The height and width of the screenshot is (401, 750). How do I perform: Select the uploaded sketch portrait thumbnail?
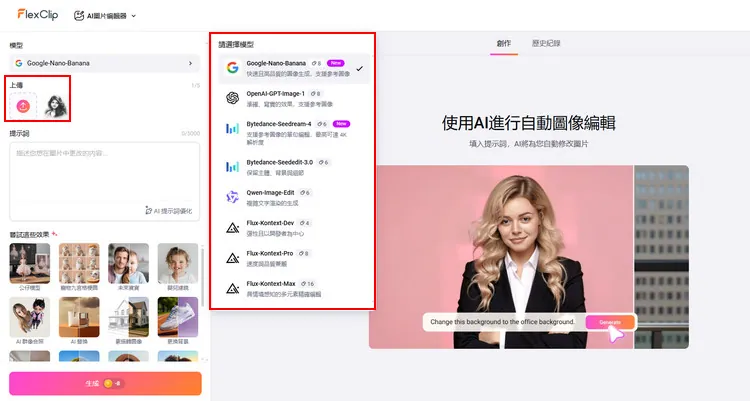click(x=55, y=106)
